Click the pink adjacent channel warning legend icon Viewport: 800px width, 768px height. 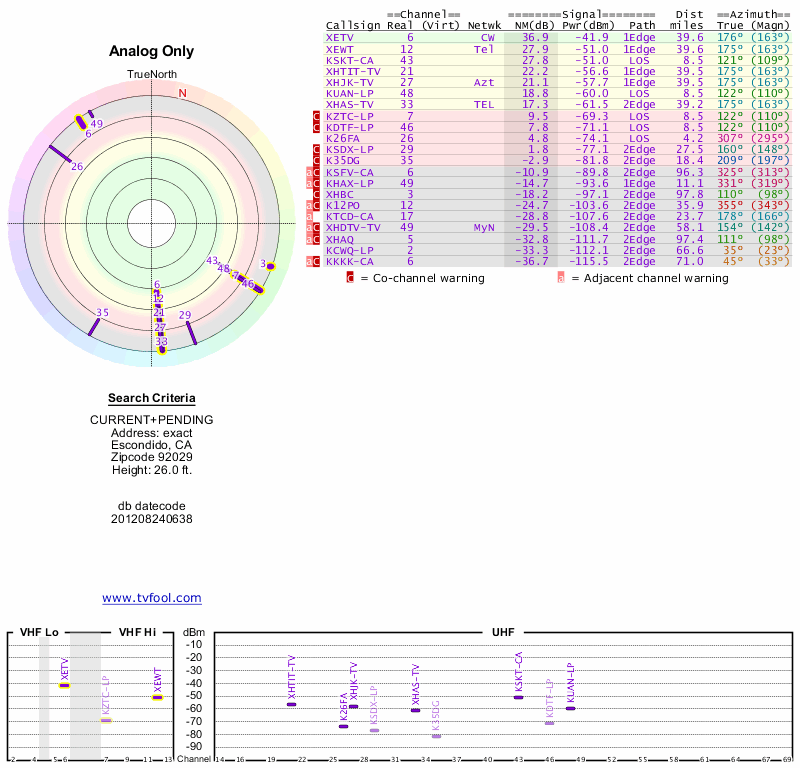(561, 278)
